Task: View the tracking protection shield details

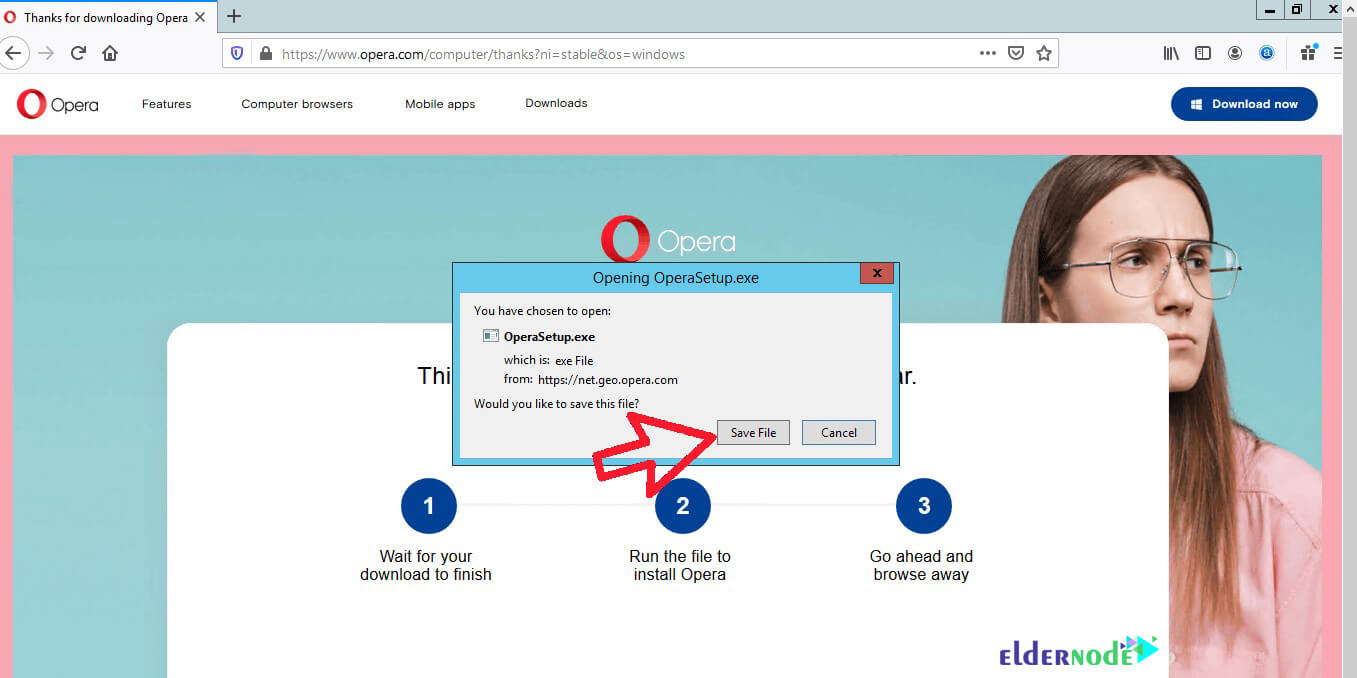Action: [x=236, y=53]
